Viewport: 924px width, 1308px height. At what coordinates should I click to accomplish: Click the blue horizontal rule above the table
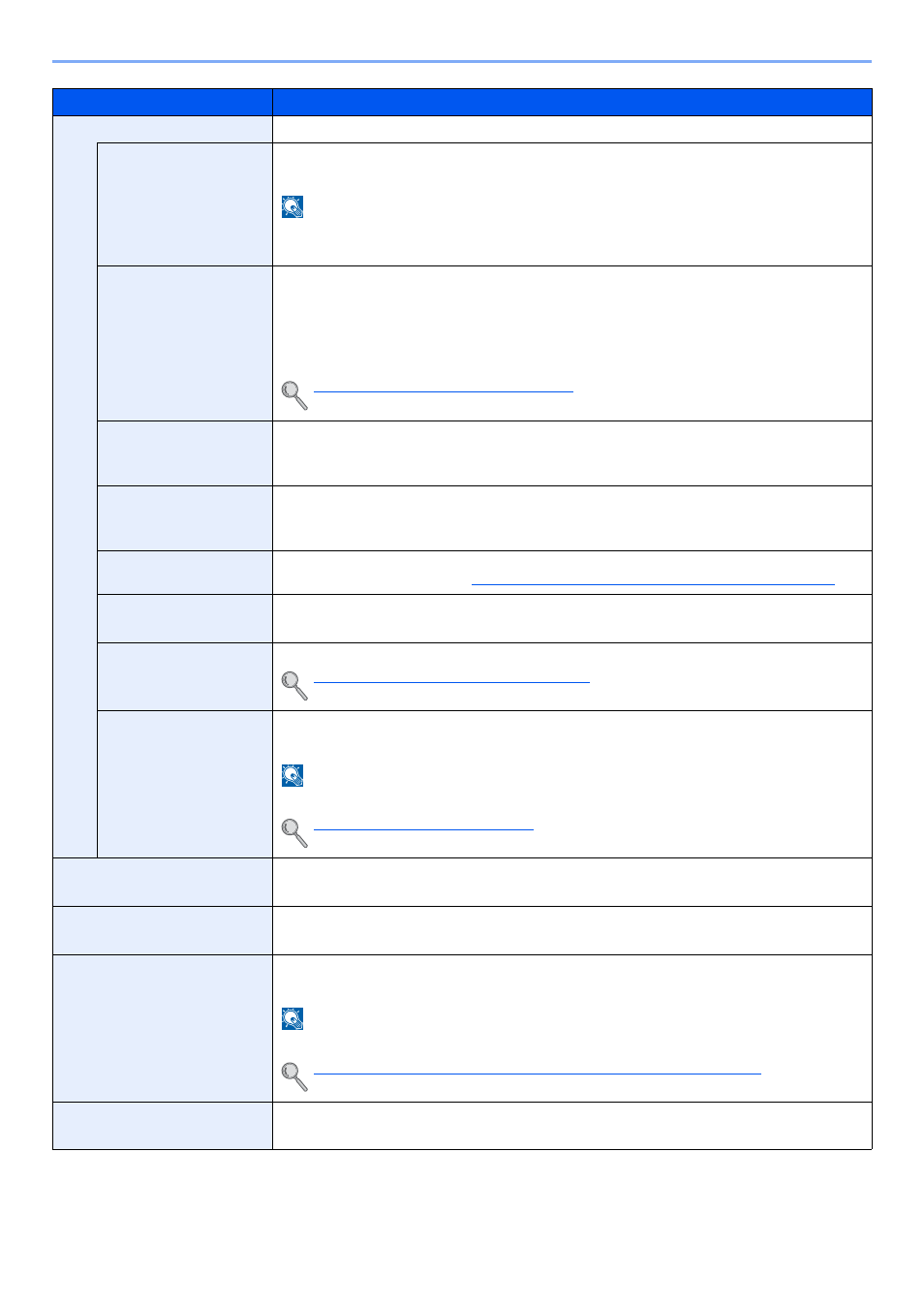pos(462,62)
